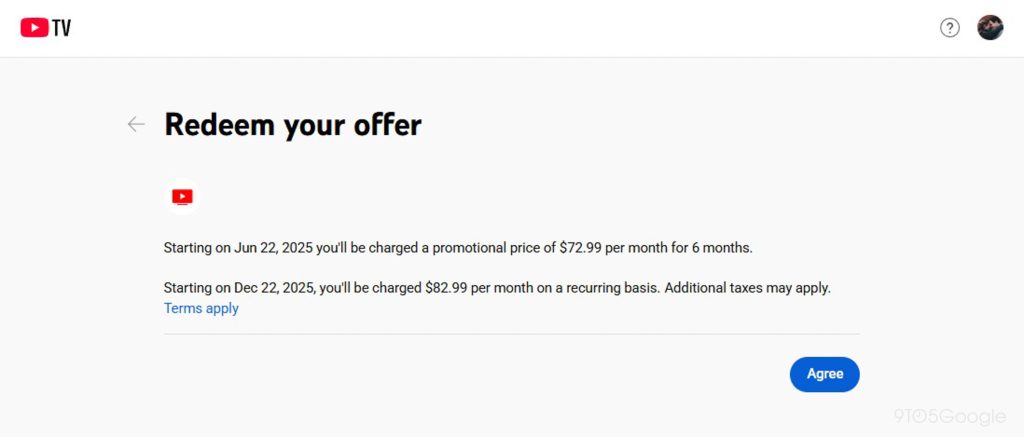
Task: Click the 9to5Google watermark
Action: pos(948,416)
